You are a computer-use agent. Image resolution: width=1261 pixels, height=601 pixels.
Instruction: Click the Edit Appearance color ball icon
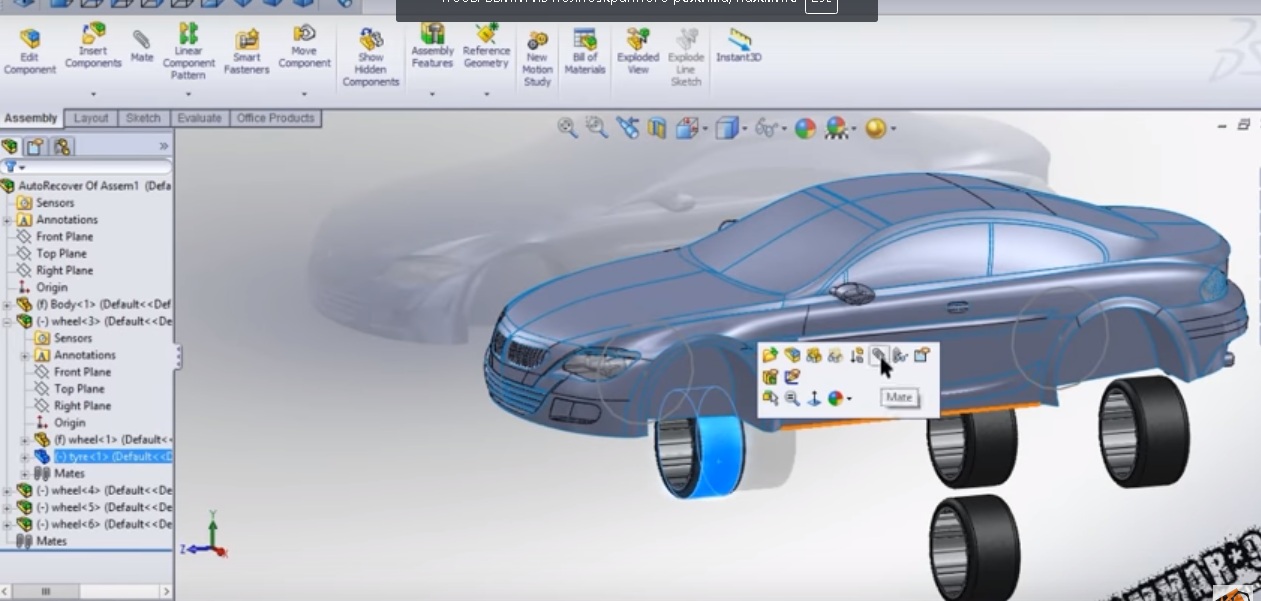(x=805, y=128)
